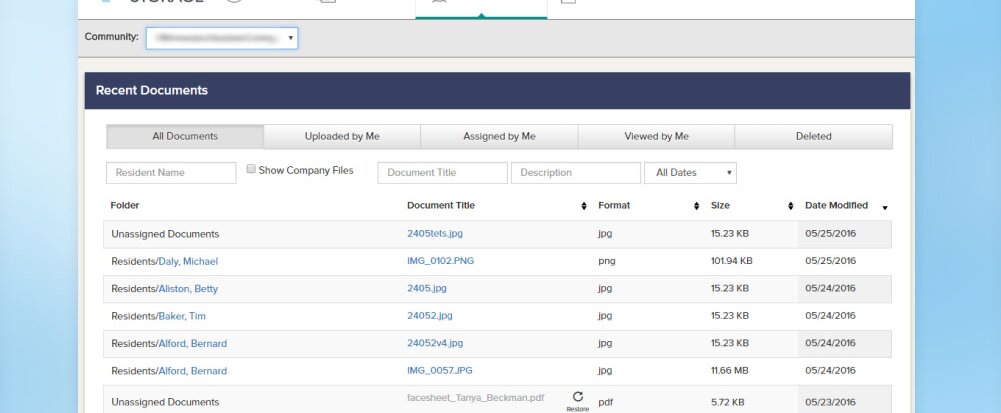Select the All Documents tab
The image size is (1001, 413).
[x=185, y=137]
